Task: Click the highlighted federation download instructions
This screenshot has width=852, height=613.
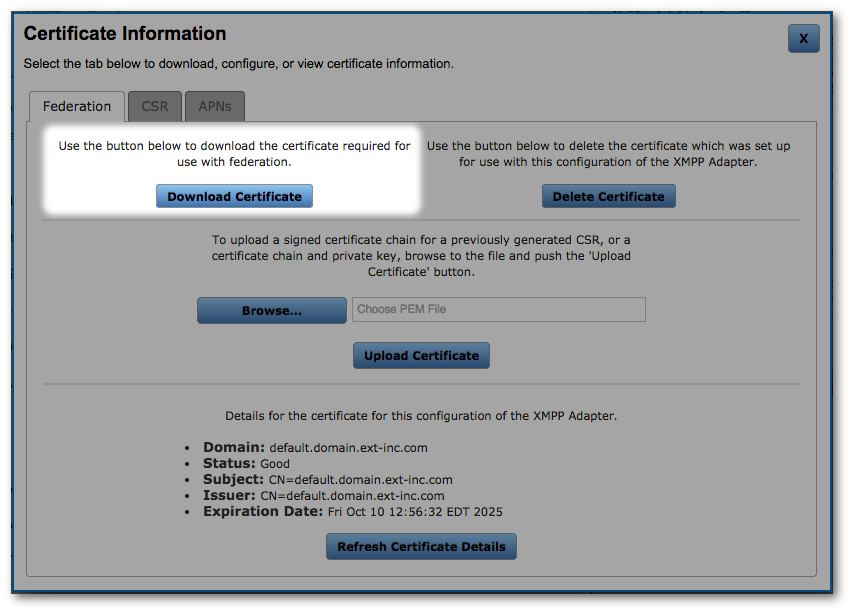Action: click(233, 153)
